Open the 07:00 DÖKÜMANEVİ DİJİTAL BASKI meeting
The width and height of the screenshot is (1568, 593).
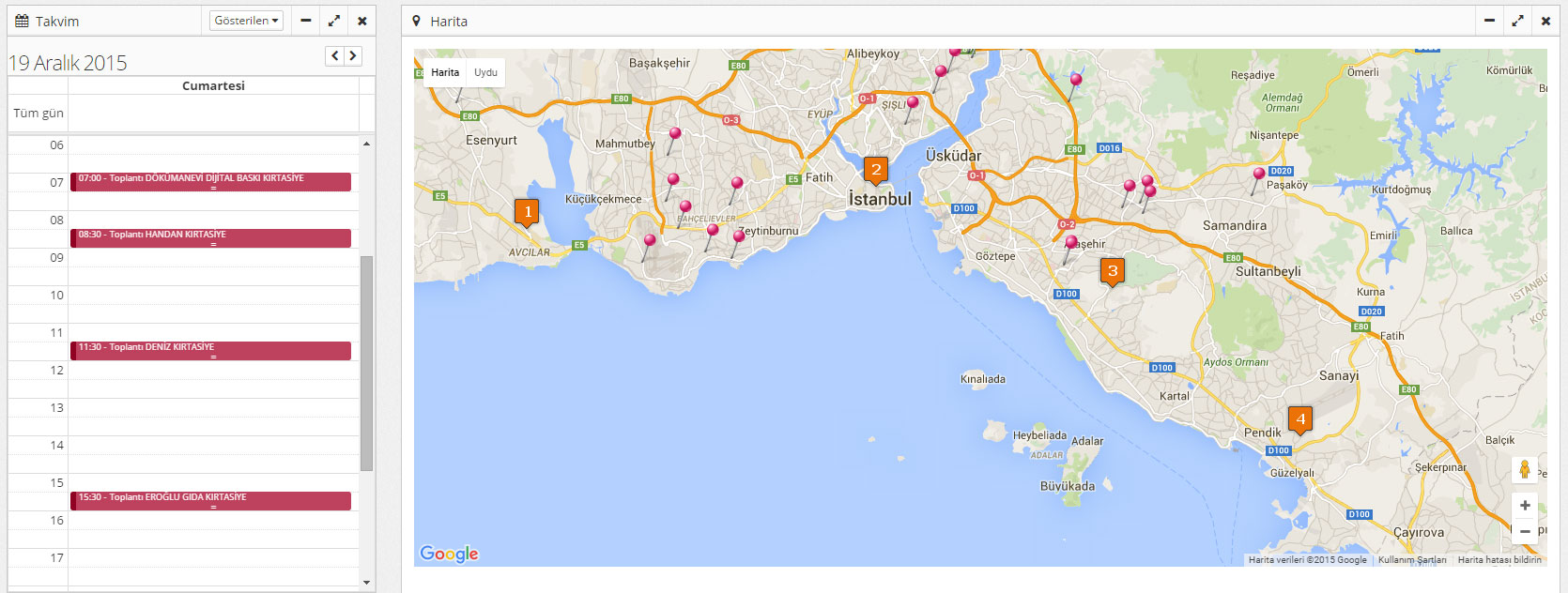click(210, 182)
